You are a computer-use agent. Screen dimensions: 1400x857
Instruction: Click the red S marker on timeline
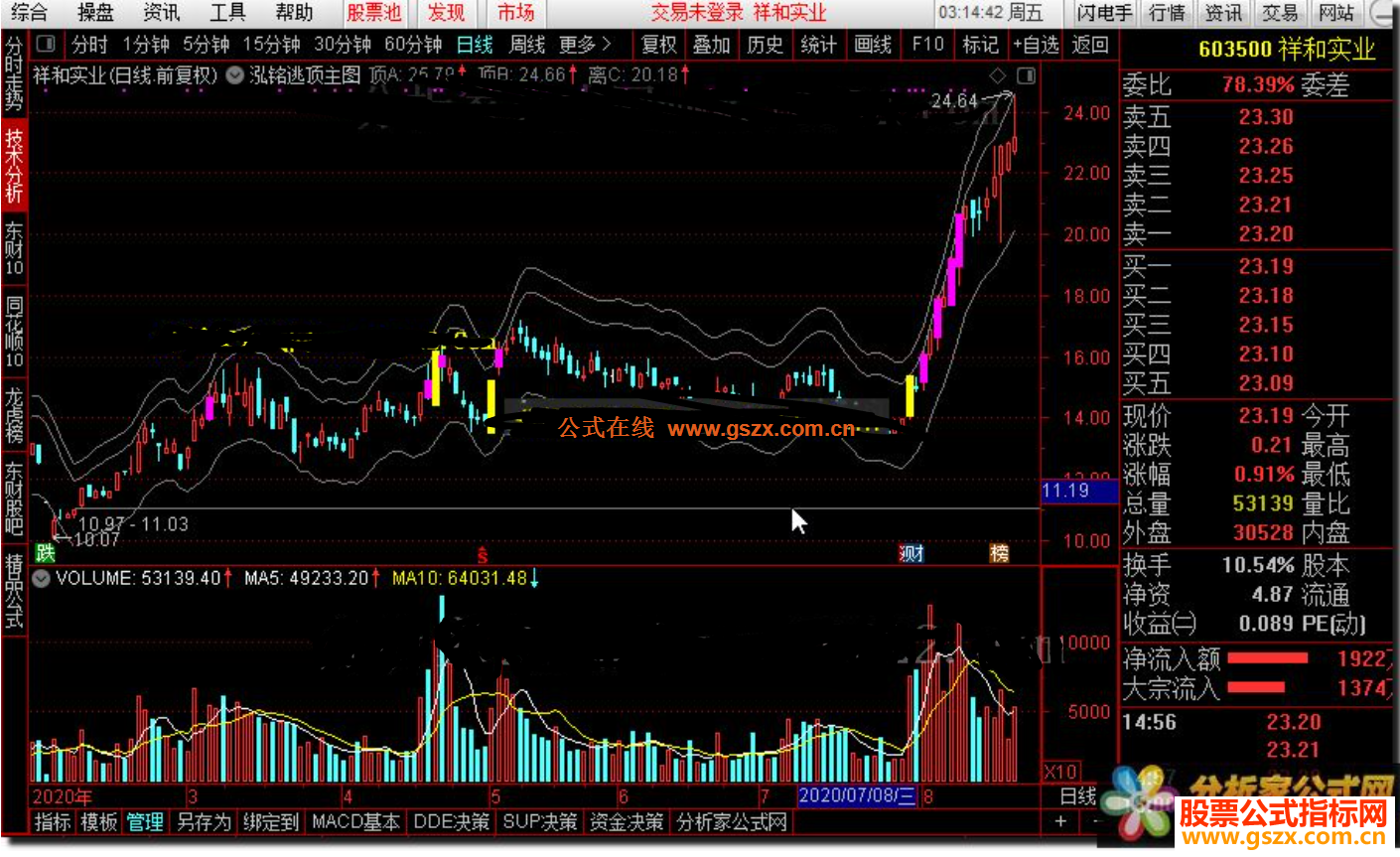click(483, 554)
